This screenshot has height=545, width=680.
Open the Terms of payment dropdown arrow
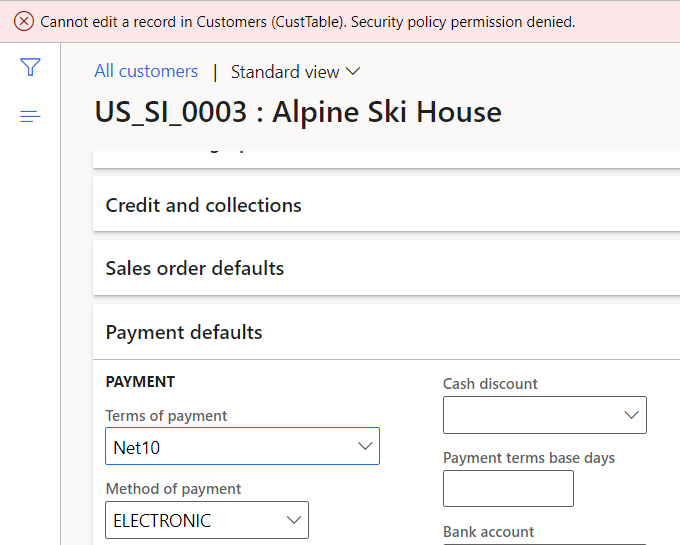click(x=365, y=446)
